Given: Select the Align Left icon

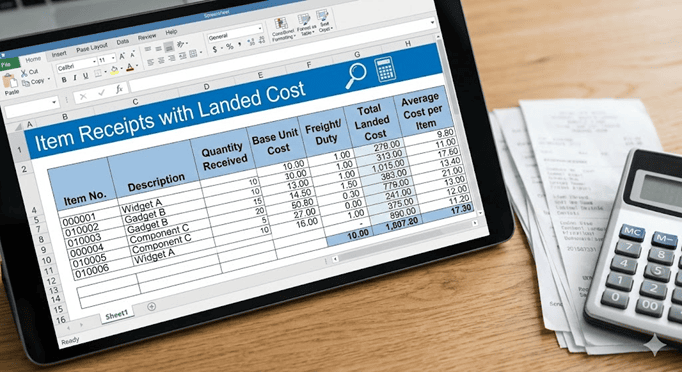Looking at the screenshot, I should [x=150, y=62].
